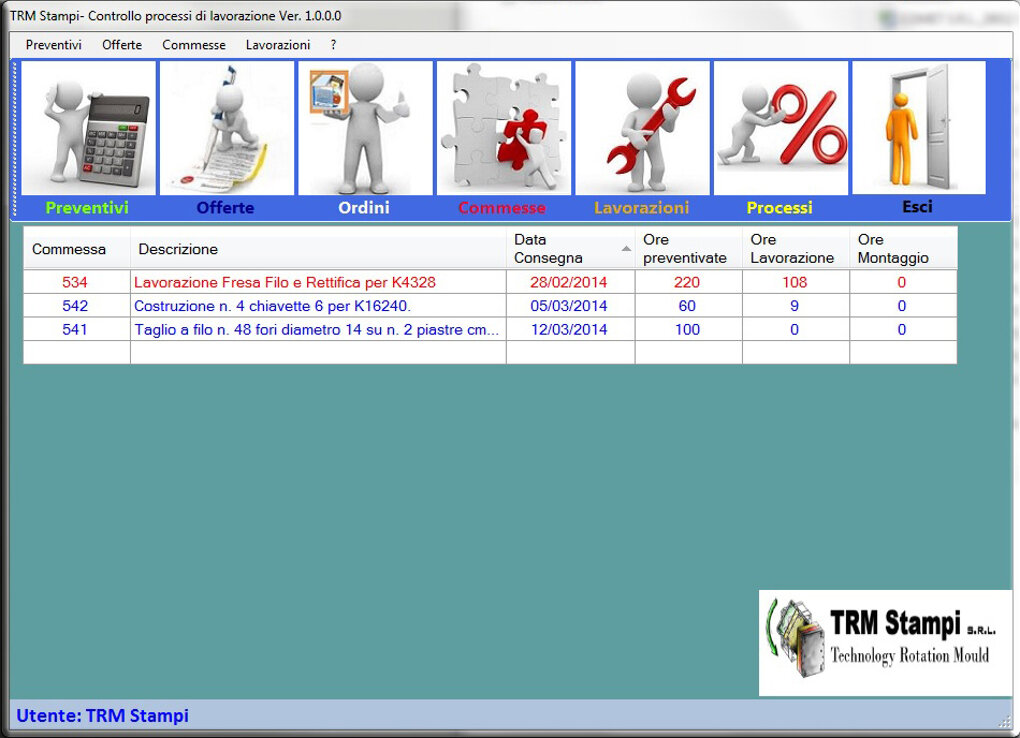
Task: Click the 108 working hours cell
Action: click(x=796, y=282)
